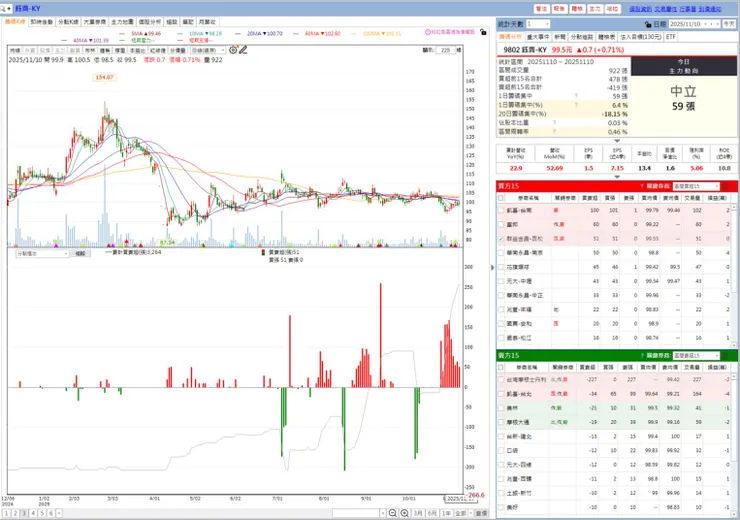Zoom out the chart with minus magnifier
This screenshot has width=740, height=520.
393,513
